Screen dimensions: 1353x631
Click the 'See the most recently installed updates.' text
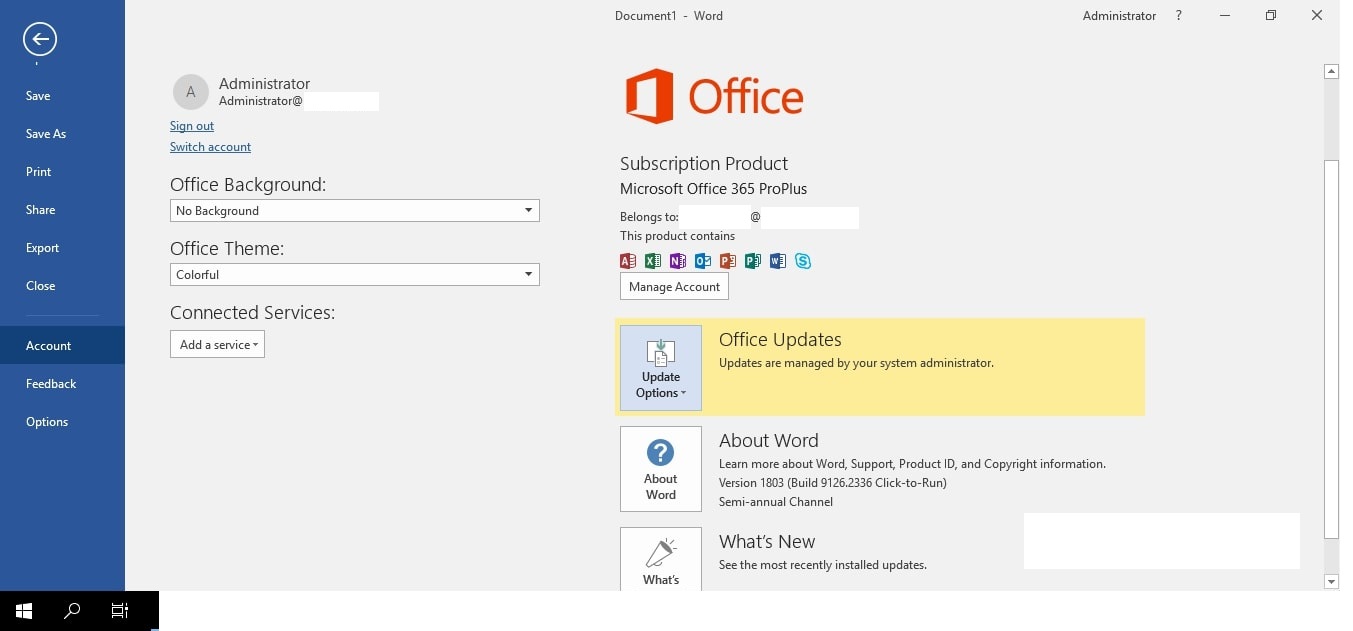[823, 565]
